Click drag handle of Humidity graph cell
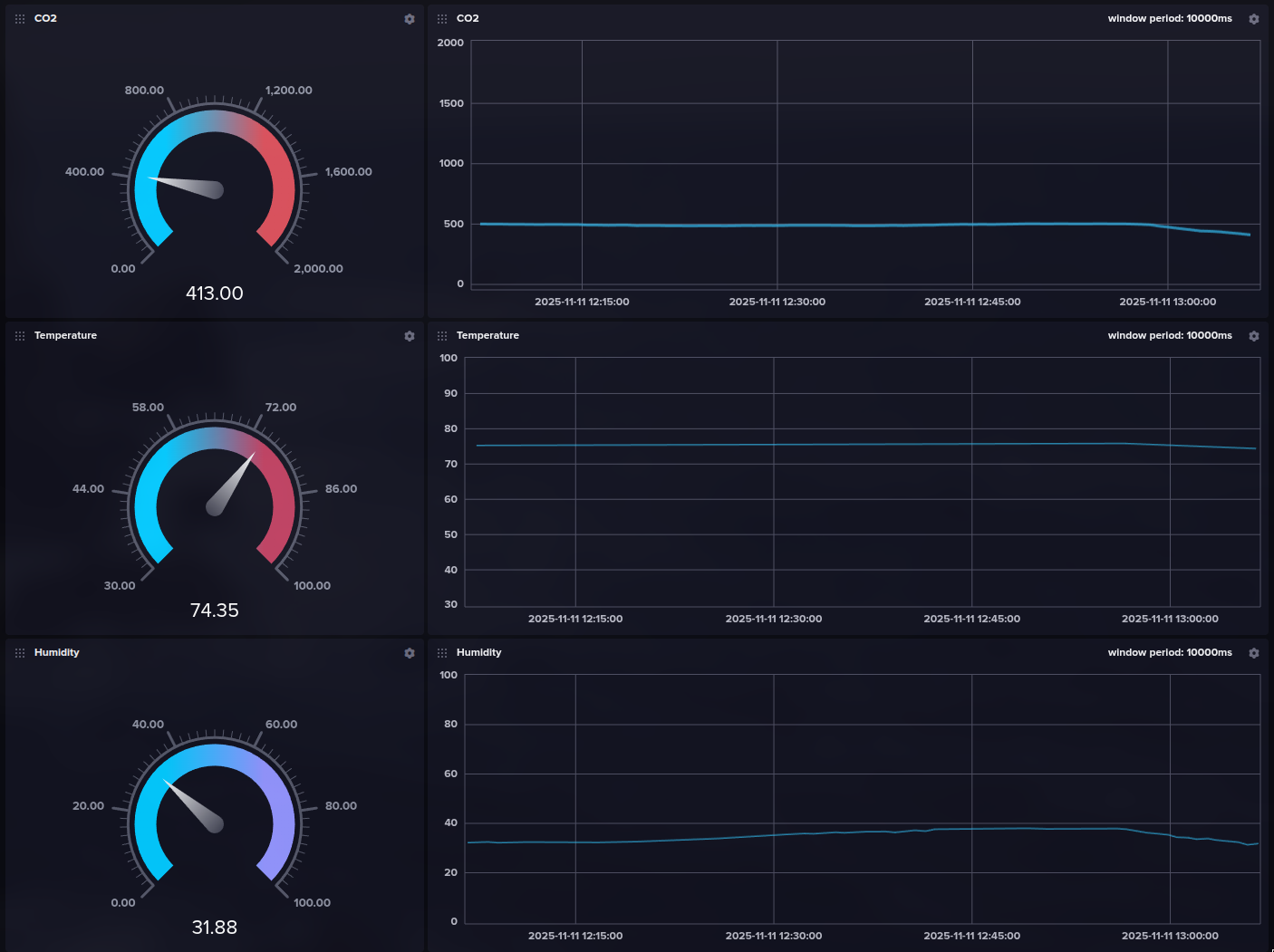Screen dimensions: 1274x952 point(442,653)
